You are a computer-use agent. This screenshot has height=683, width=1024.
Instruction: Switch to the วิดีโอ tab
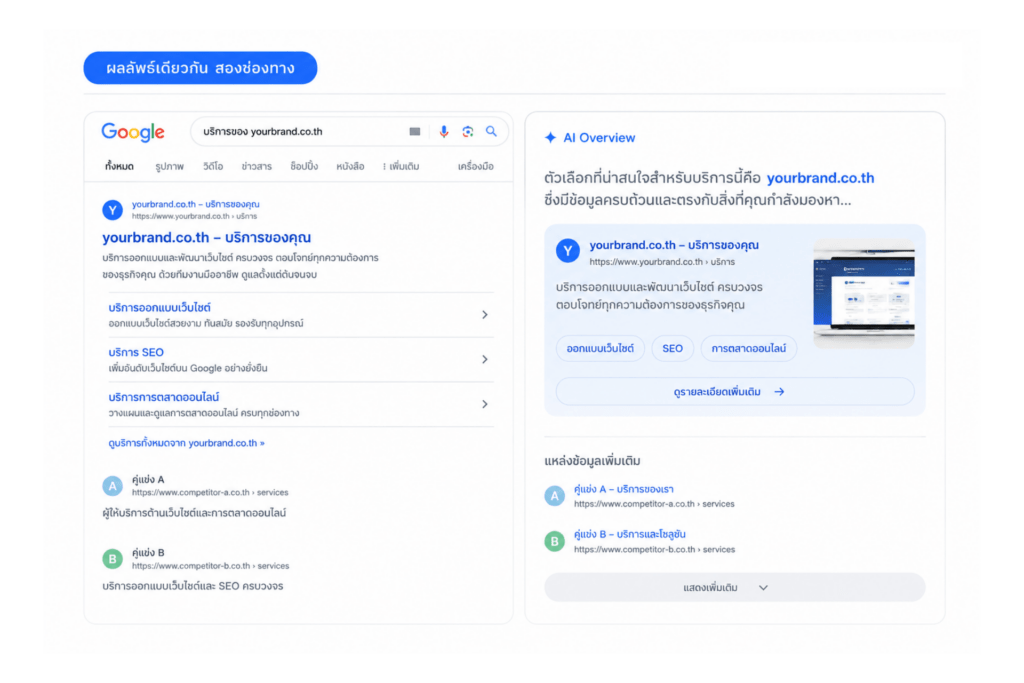(213, 167)
